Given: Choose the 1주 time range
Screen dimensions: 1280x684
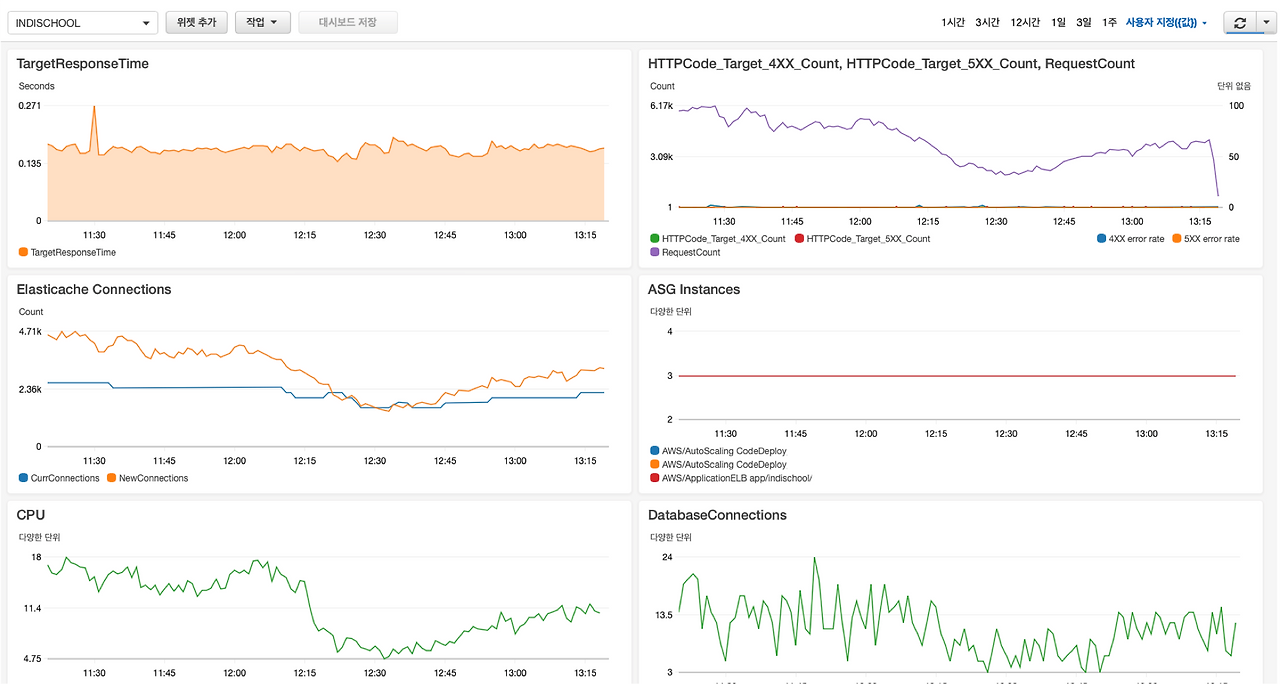Looking at the screenshot, I should [1109, 23].
